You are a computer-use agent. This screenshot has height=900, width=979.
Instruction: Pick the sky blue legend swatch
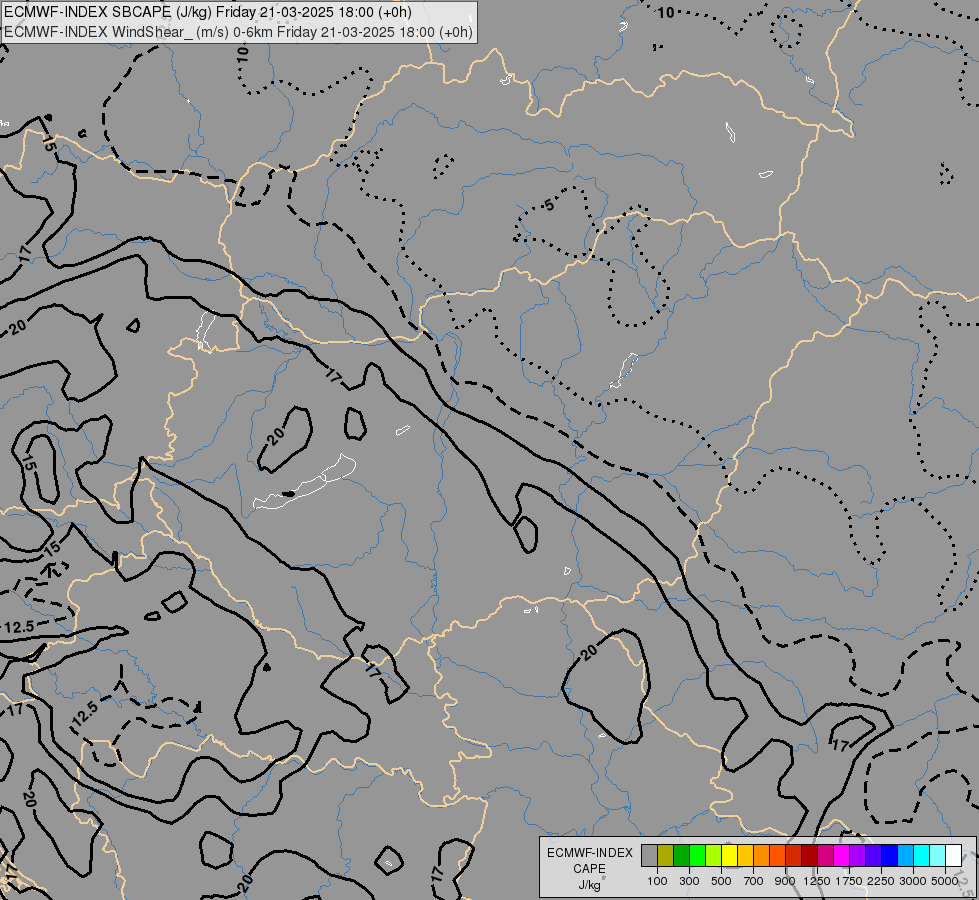[906, 855]
